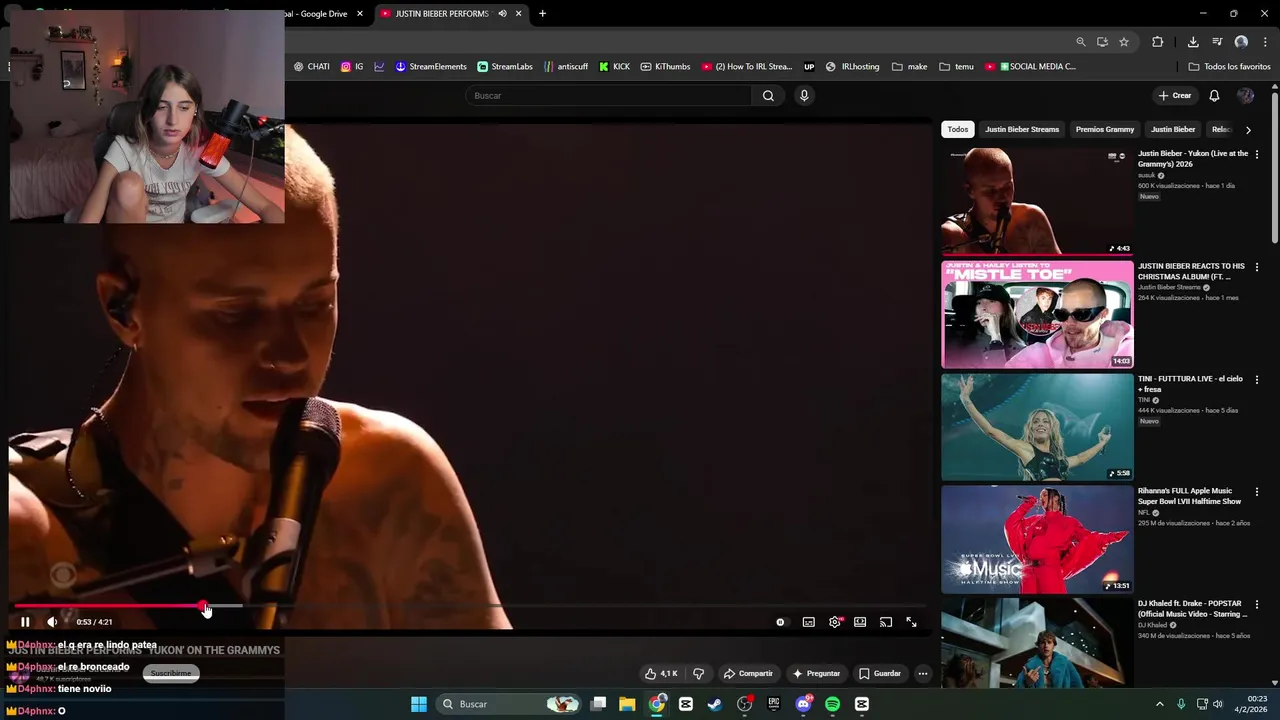
Task: Open the MISTLE TOE reaction thumbnail
Action: [x=1037, y=314]
